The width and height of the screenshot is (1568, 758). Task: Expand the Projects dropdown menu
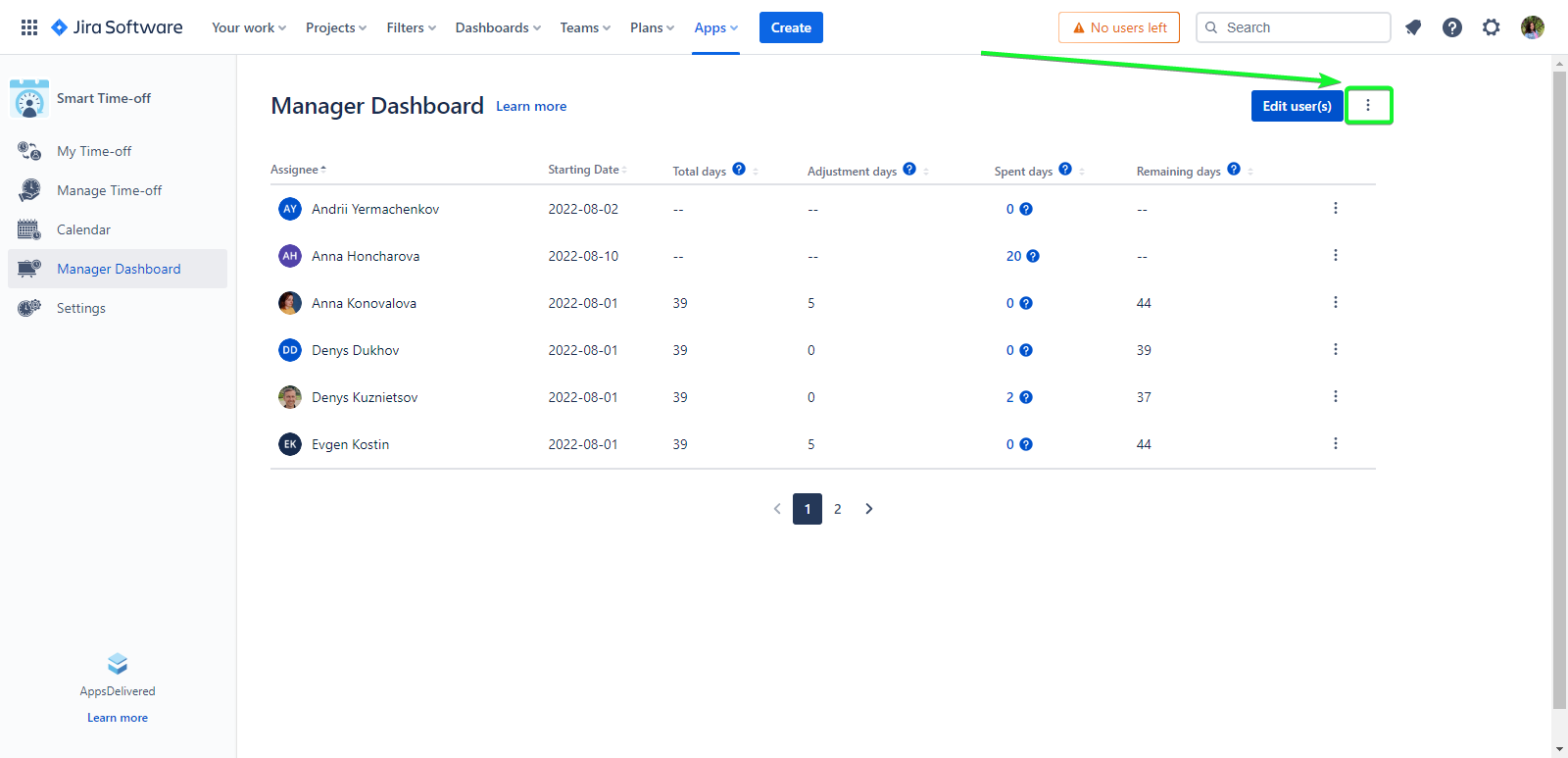pyautogui.click(x=336, y=27)
